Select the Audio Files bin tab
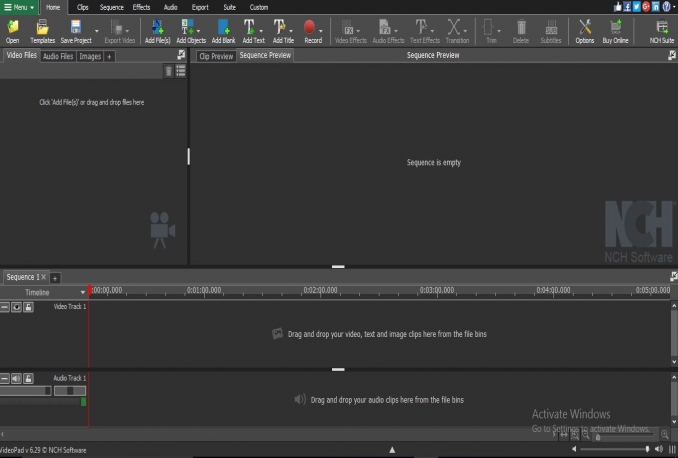The width and height of the screenshot is (678, 458). click(x=57, y=57)
